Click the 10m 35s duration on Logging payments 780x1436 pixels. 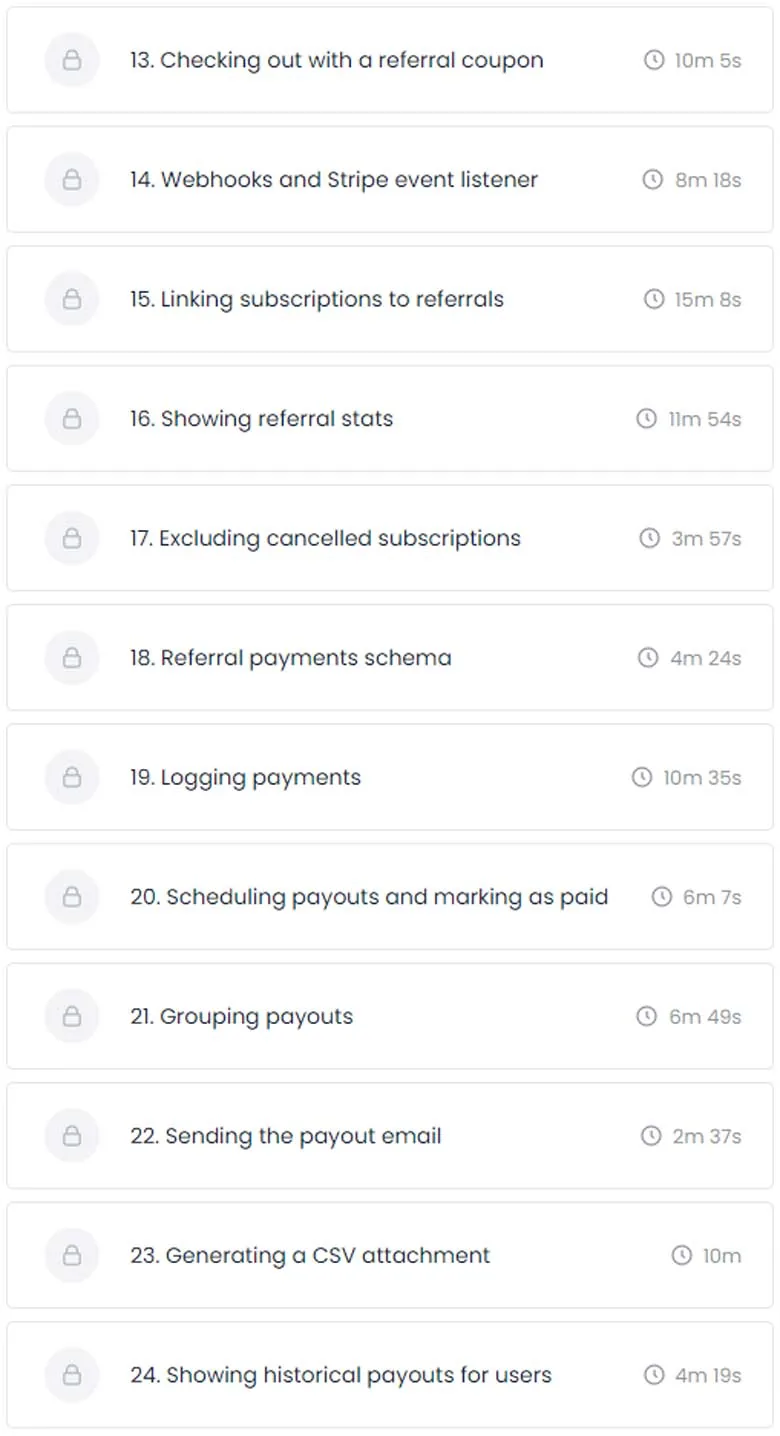coord(702,777)
